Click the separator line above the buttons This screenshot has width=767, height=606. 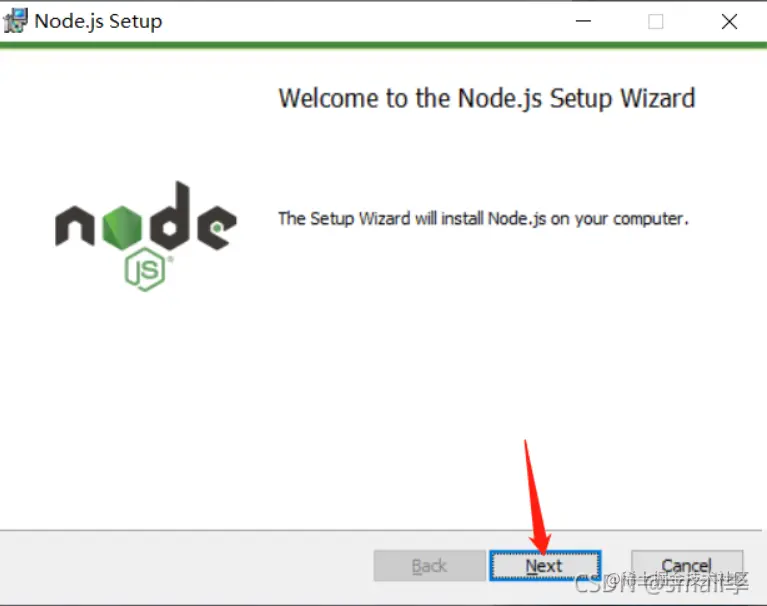(x=381, y=530)
